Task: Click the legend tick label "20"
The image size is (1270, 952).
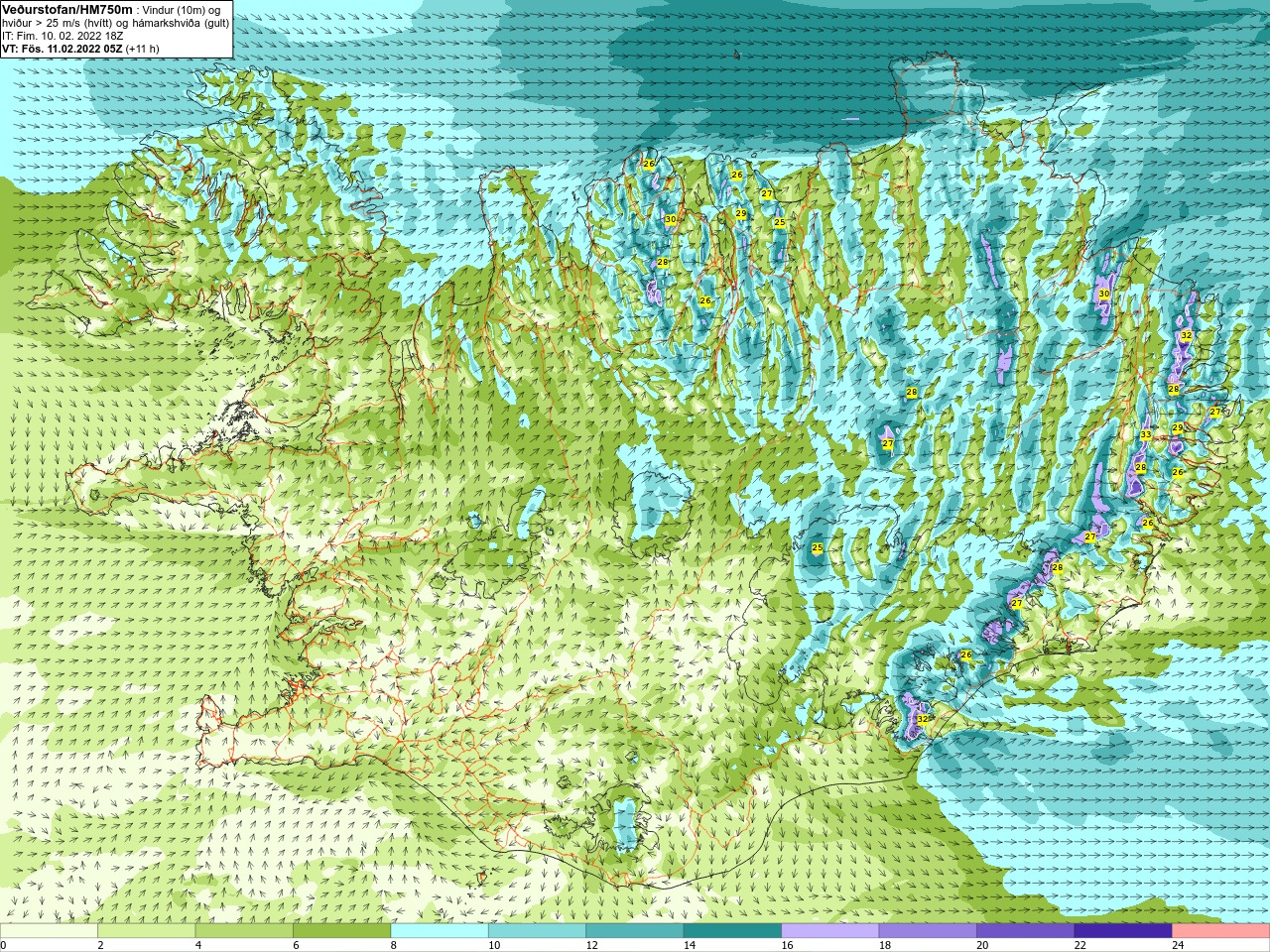Action: coord(982,945)
